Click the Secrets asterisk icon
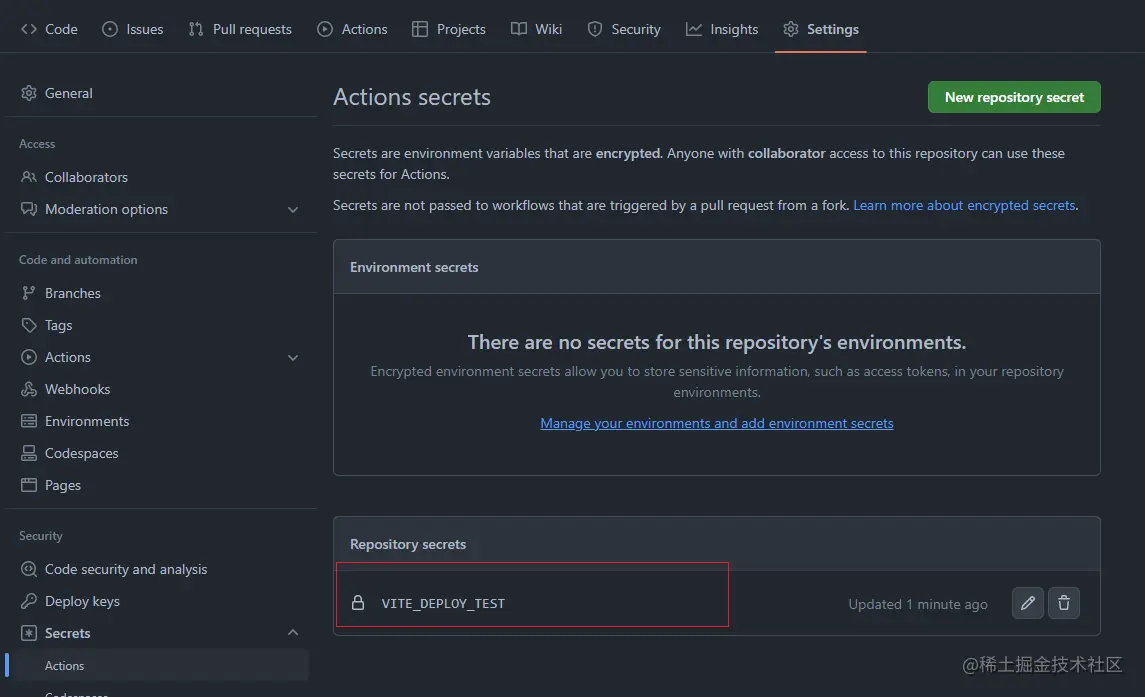 [x=28, y=633]
